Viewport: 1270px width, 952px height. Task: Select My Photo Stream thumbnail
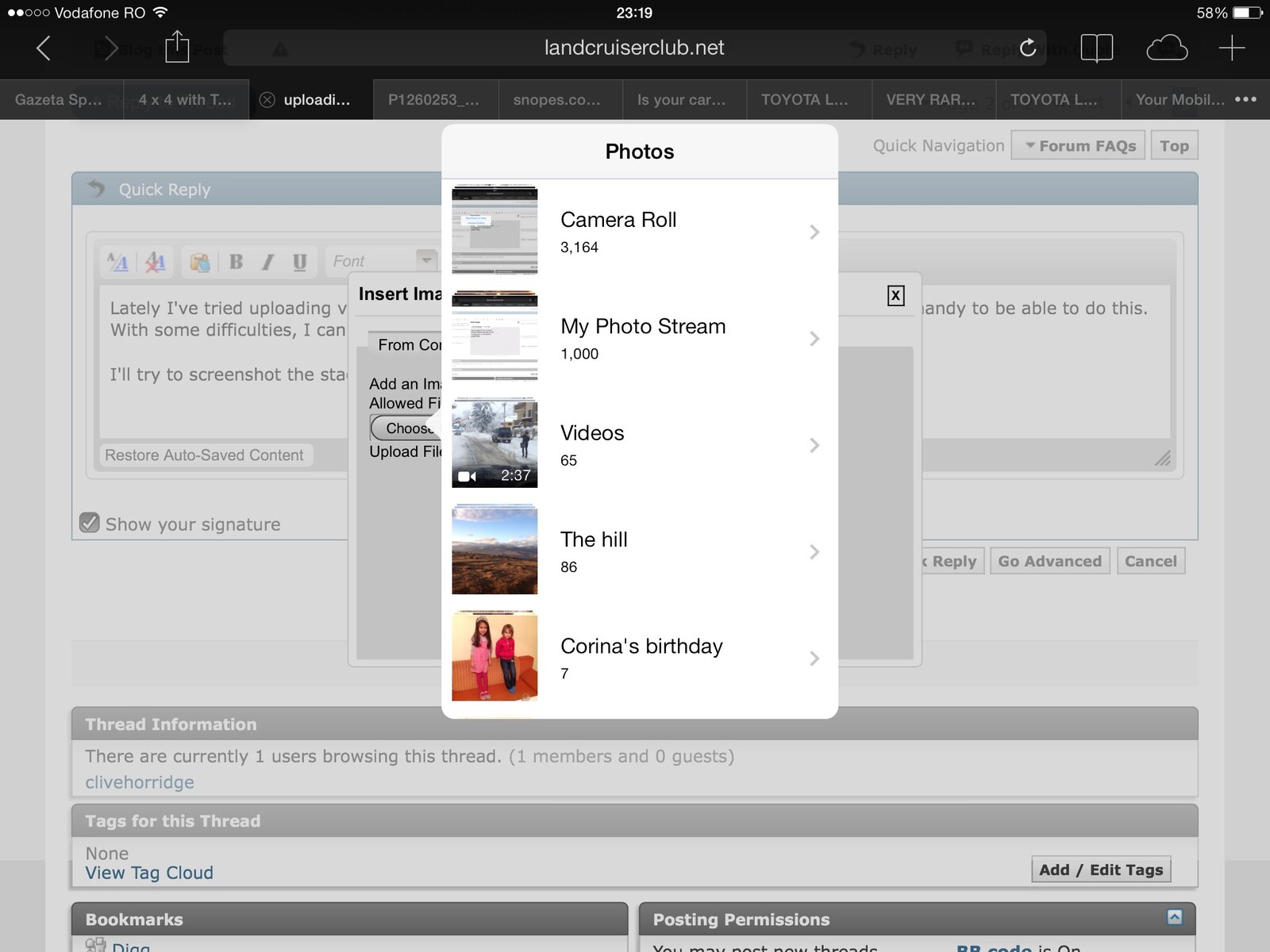tap(495, 336)
